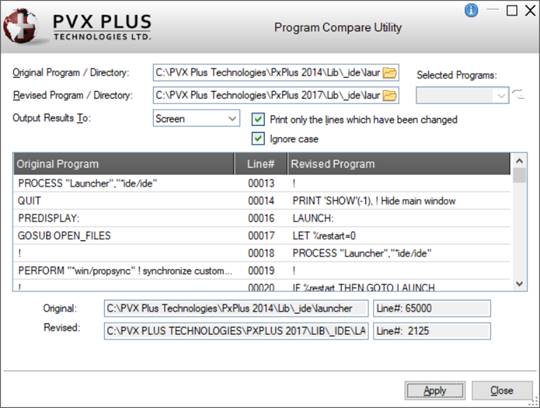This screenshot has height=408, width=540.
Task: Click the Close button
Action: (502, 391)
